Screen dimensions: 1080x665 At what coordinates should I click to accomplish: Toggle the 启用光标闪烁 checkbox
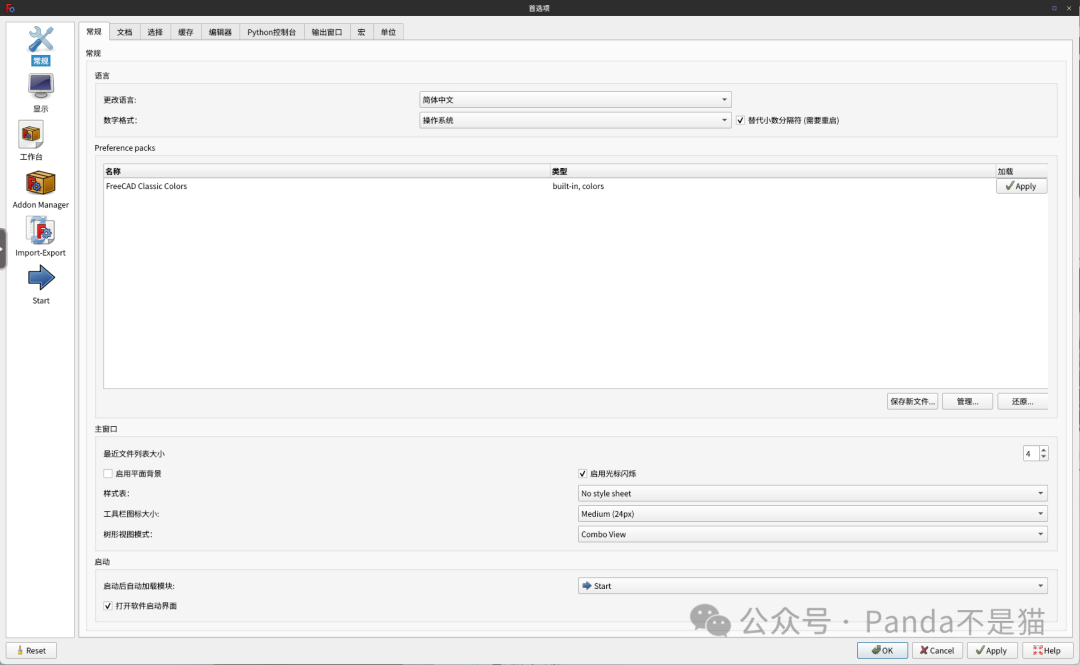tap(583, 473)
